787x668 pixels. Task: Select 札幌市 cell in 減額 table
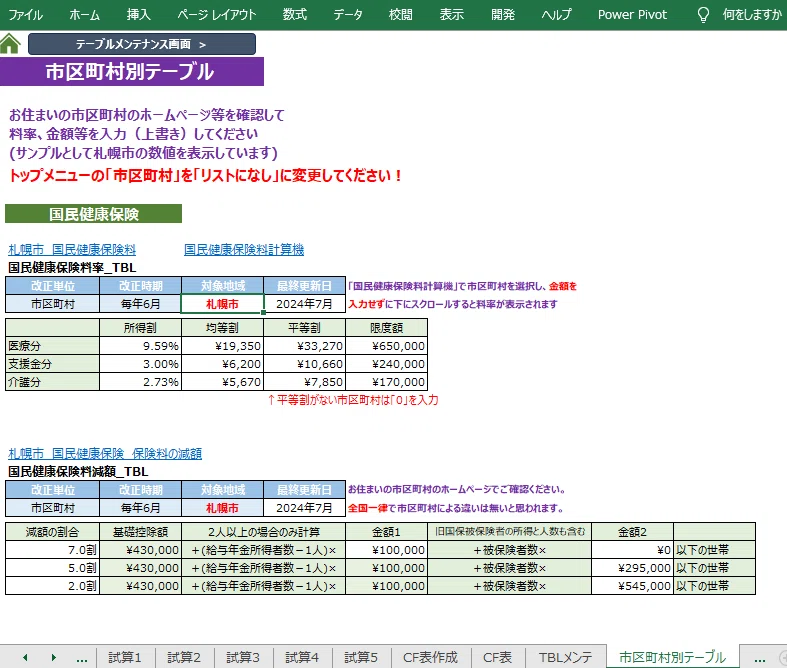click(x=222, y=508)
